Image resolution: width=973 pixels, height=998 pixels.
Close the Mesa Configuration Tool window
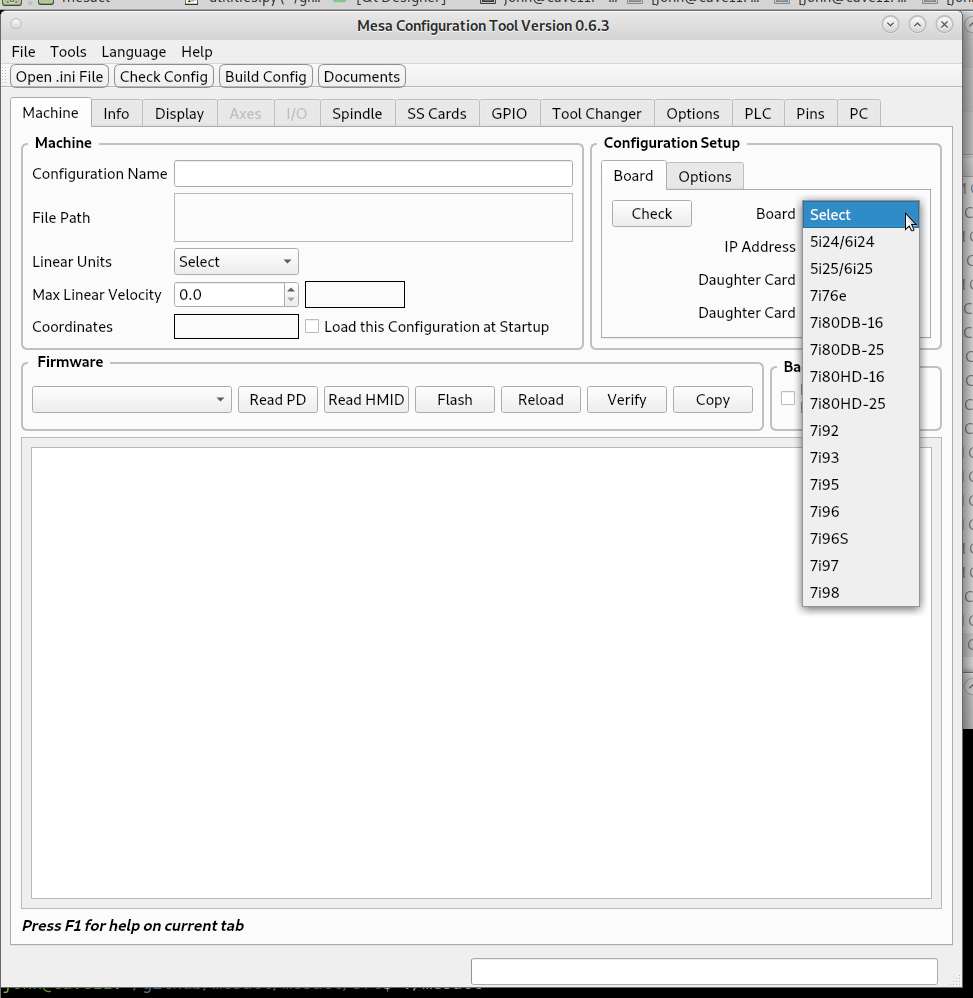[944, 24]
